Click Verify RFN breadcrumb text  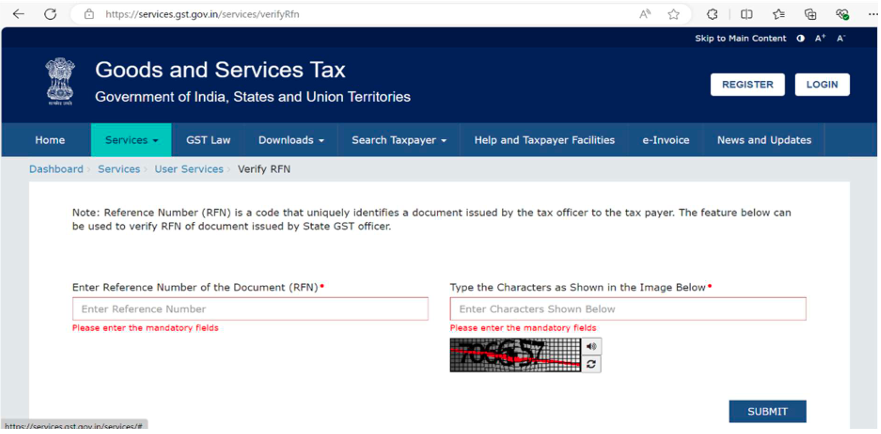coord(264,169)
